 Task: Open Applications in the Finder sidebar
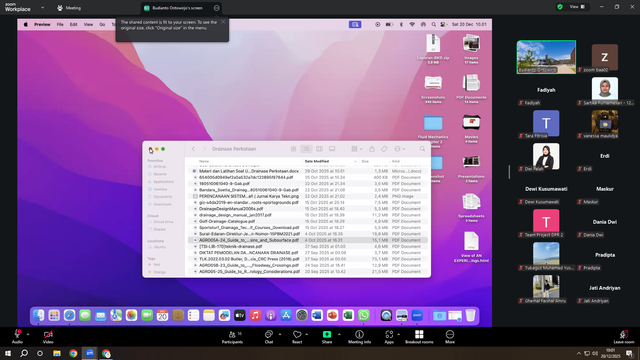[x=164, y=182]
